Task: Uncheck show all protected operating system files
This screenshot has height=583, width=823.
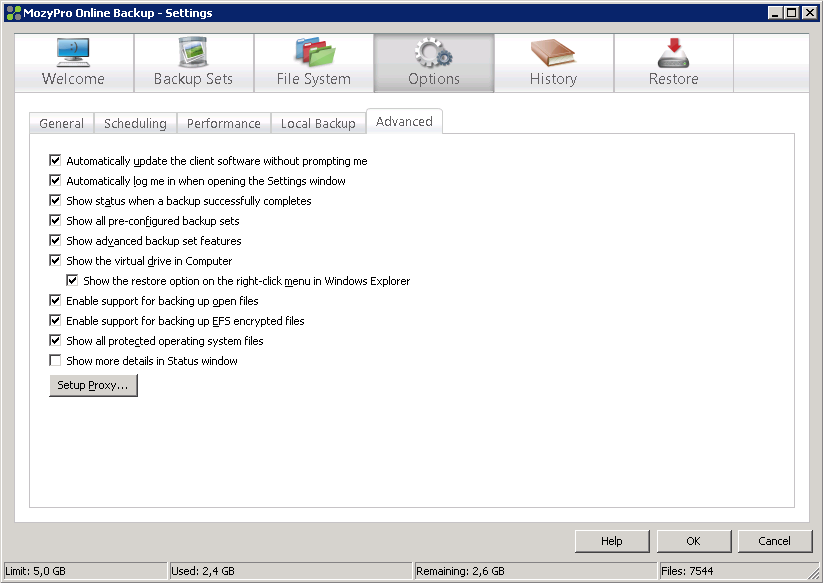Action: coord(55,341)
